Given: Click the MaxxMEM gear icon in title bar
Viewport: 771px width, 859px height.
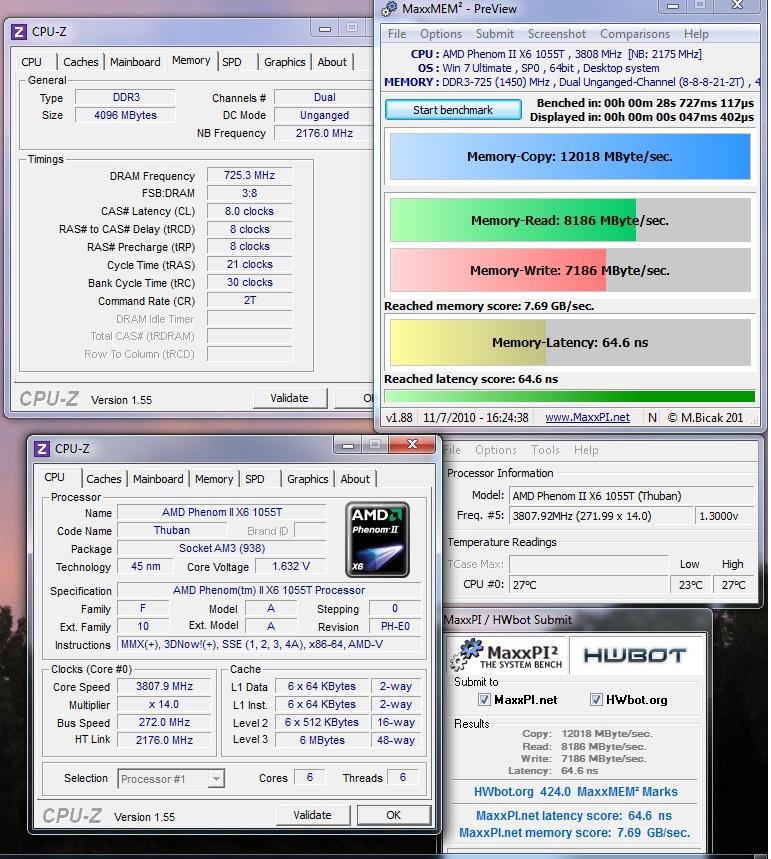Looking at the screenshot, I should point(389,8).
